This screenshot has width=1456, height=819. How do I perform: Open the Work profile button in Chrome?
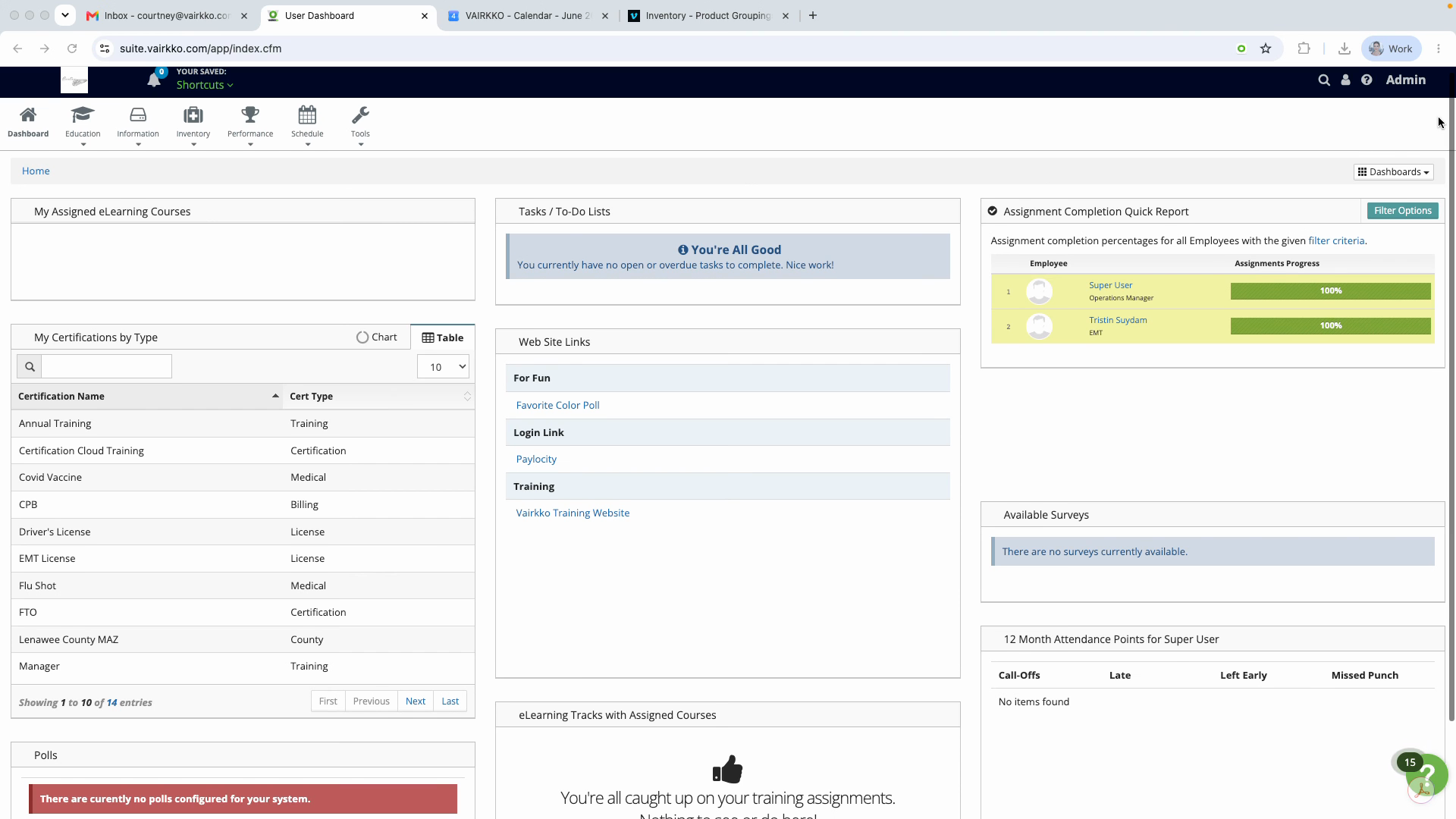pos(1391,49)
